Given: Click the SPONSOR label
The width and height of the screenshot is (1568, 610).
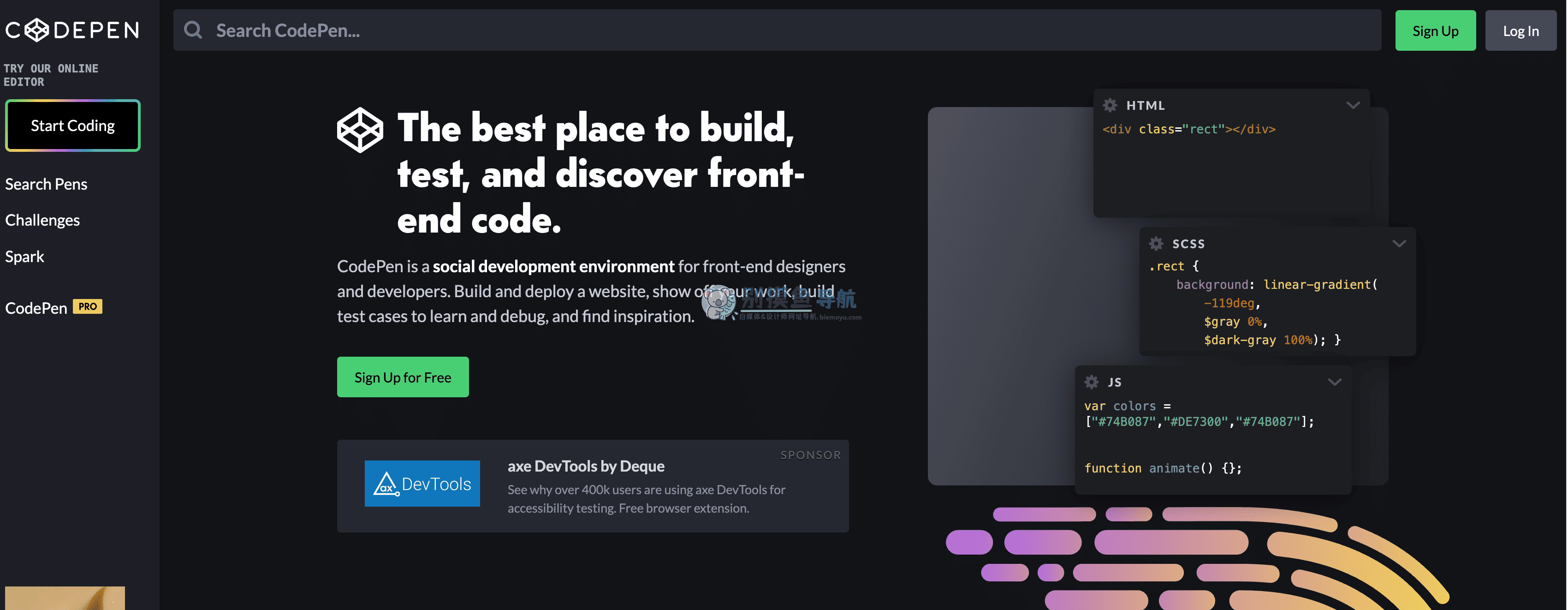Looking at the screenshot, I should click(x=810, y=455).
